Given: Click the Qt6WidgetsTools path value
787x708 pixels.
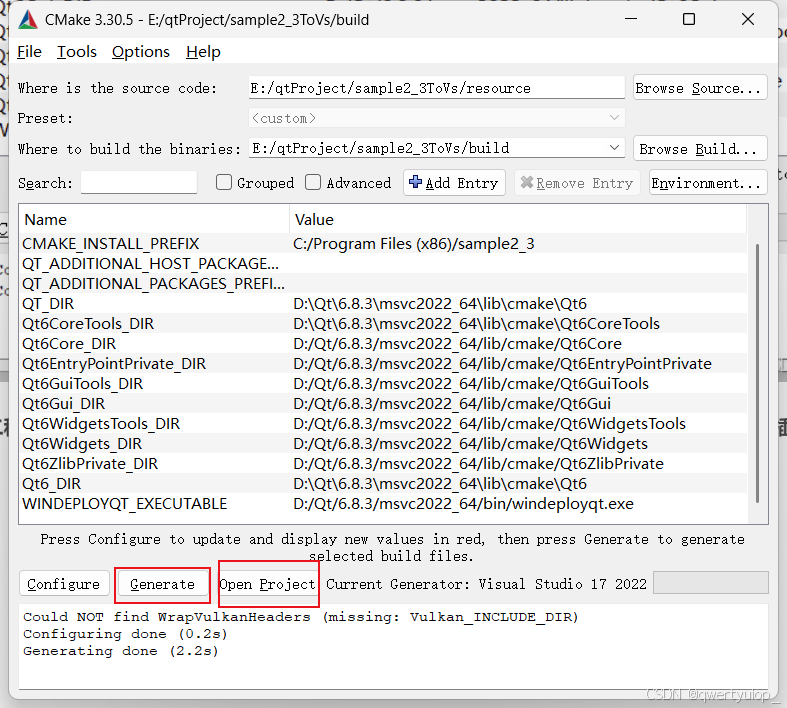Looking at the screenshot, I should point(489,424).
